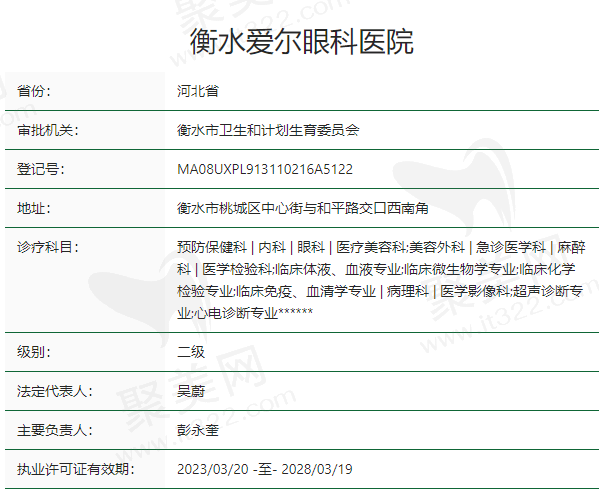
Task: Select the 级别: label
Action: point(34,352)
